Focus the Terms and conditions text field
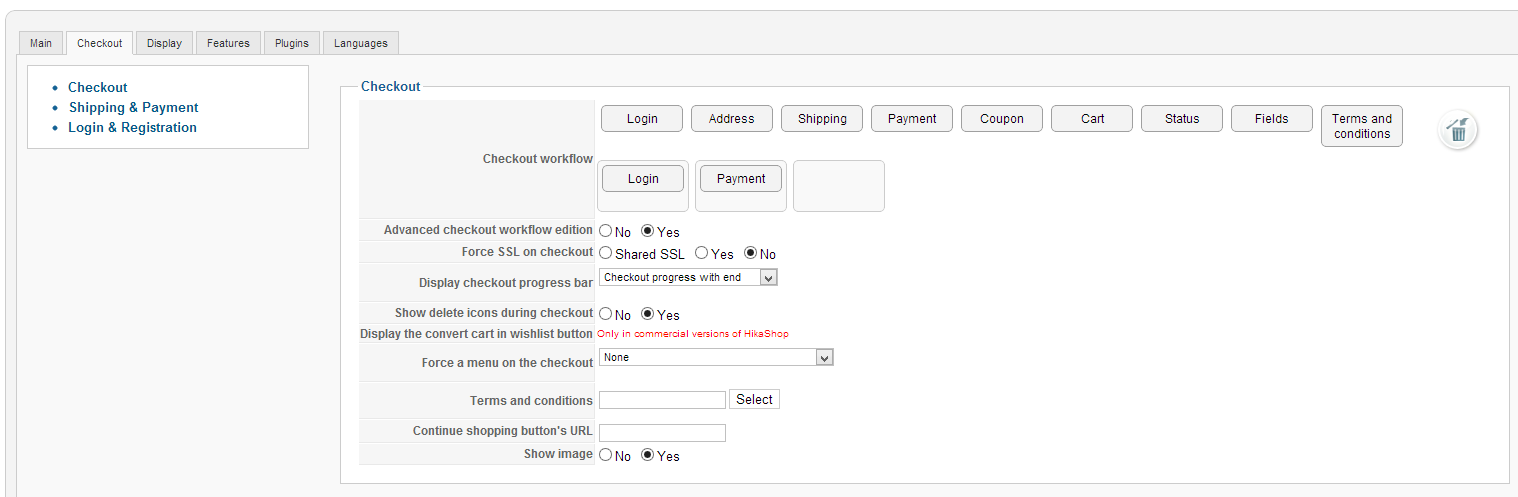This screenshot has width=1518, height=497. (x=662, y=400)
